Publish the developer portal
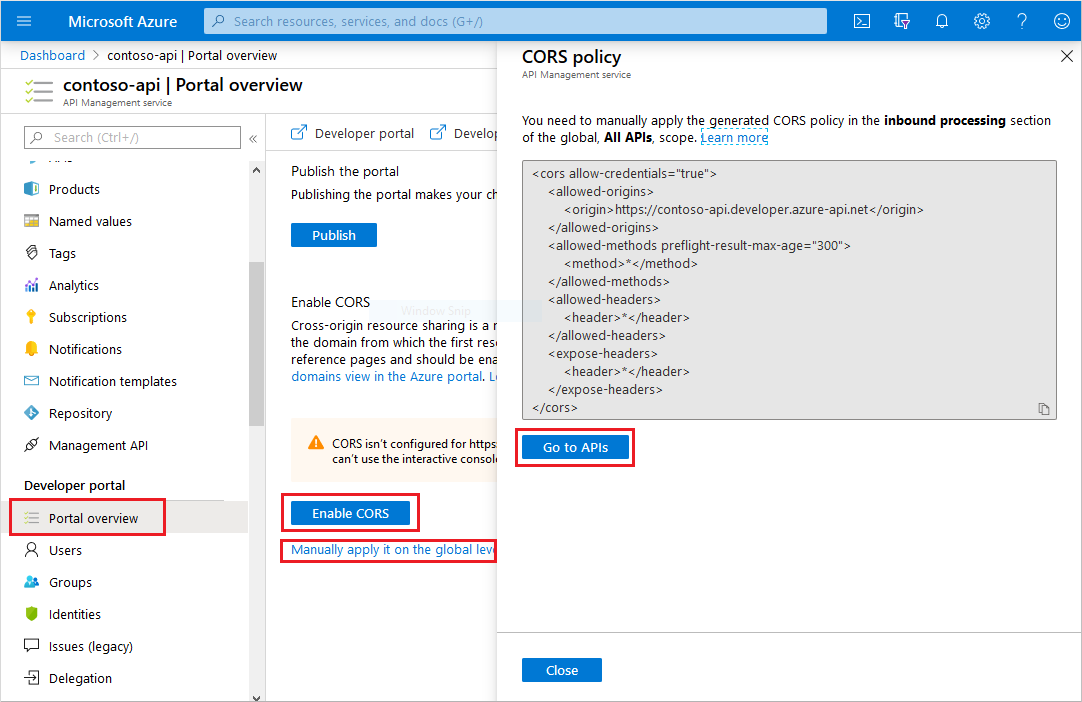 333,234
